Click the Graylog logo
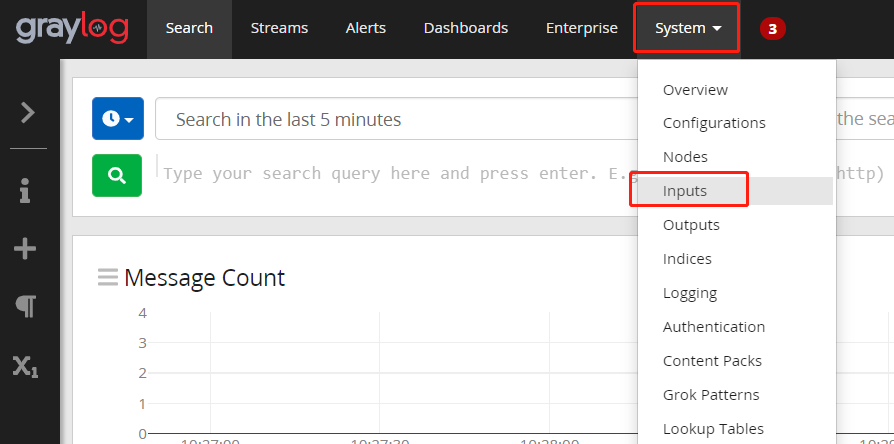 72,29
